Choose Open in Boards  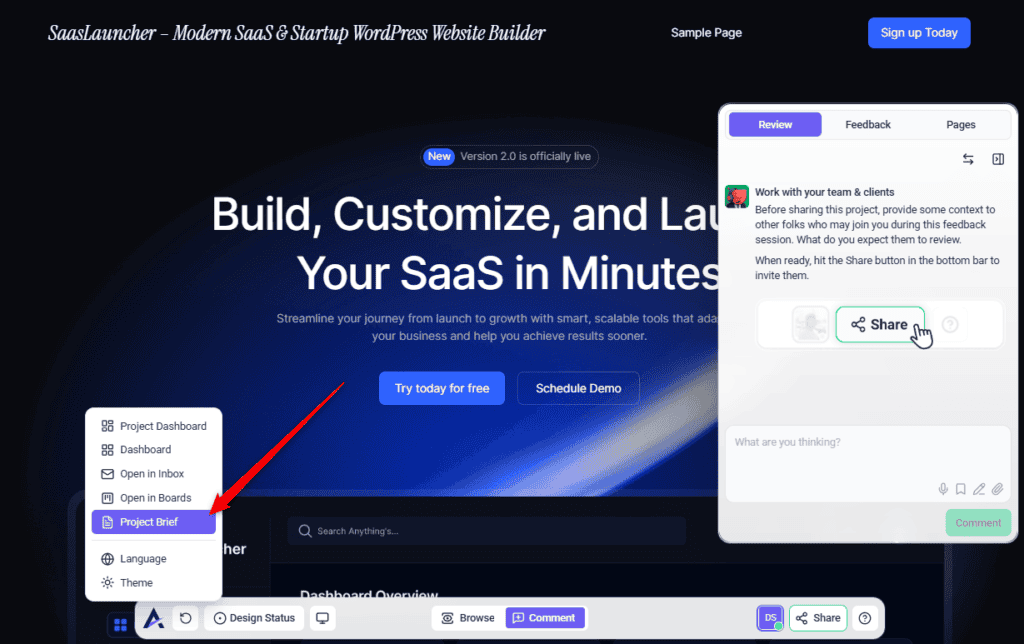[x=153, y=498]
